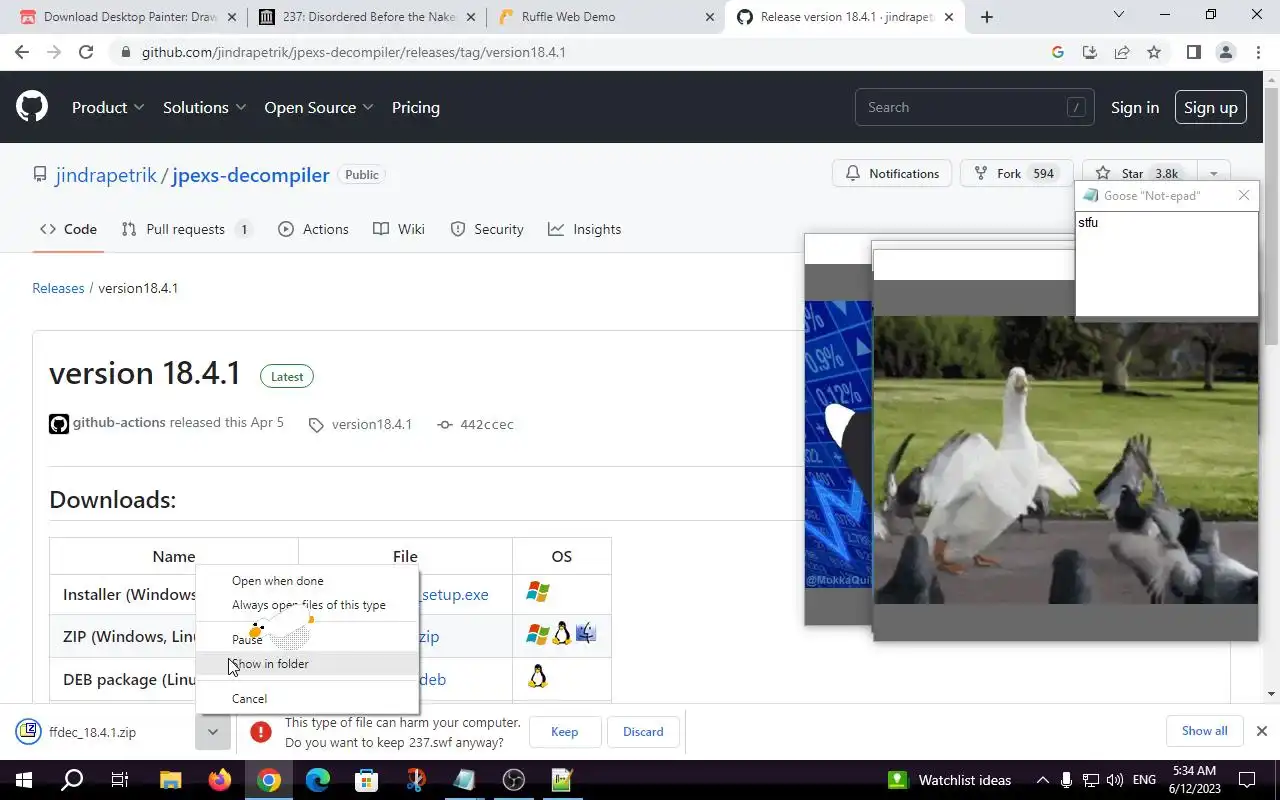Open Microsoft Store from the taskbar
Viewport: 1280px width, 800px height.
click(366, 780)
